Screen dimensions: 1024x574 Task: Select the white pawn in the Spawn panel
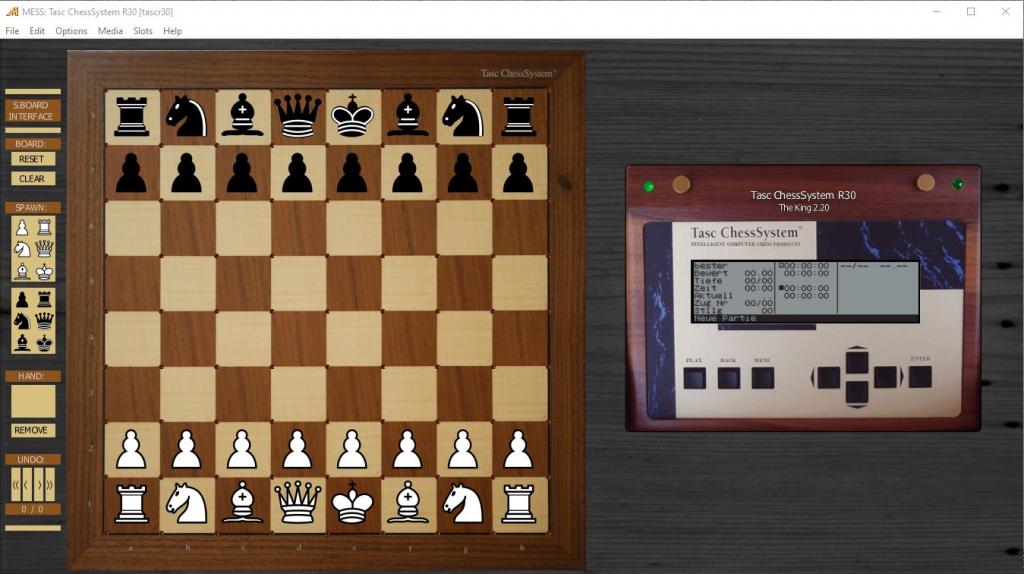click(x=22, y=227)
